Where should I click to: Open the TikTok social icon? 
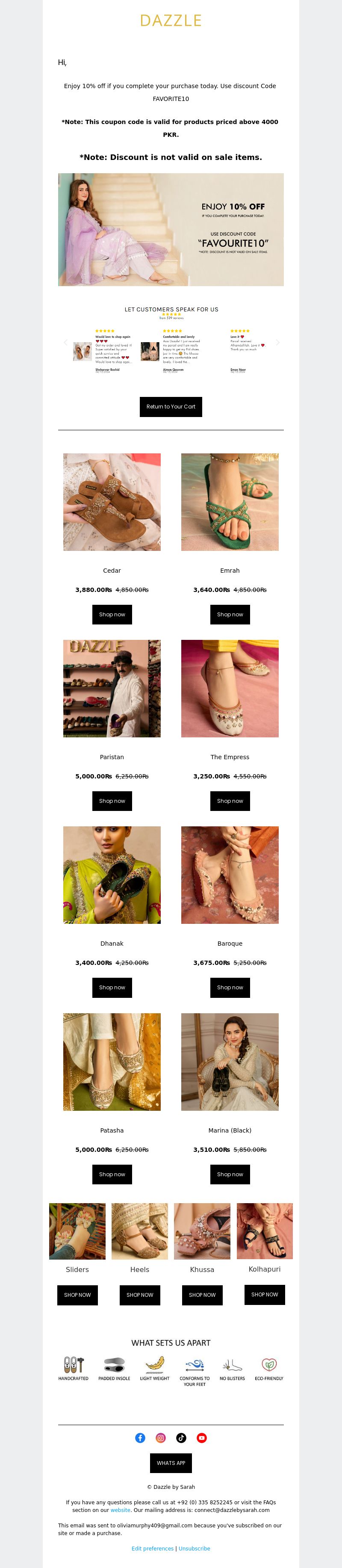[181, 1438]
